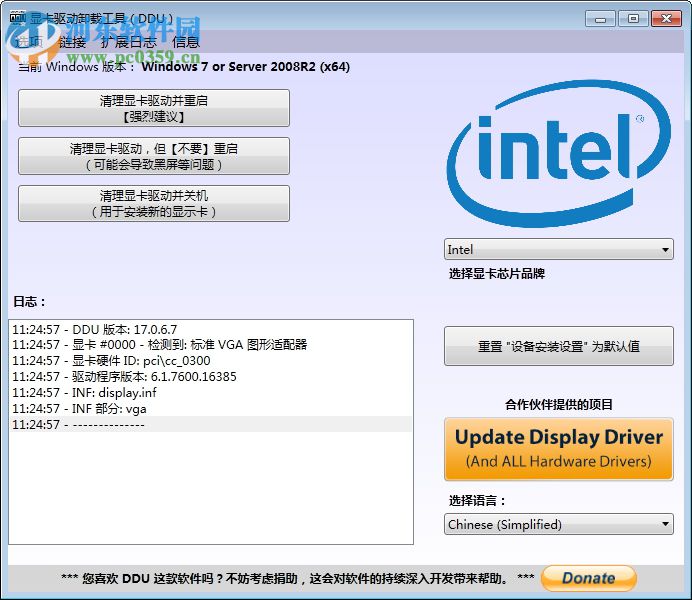692x600 pixels.
Task: Click the 合作伙伴提供的项目 label
Action: click(x=559, y=404)
